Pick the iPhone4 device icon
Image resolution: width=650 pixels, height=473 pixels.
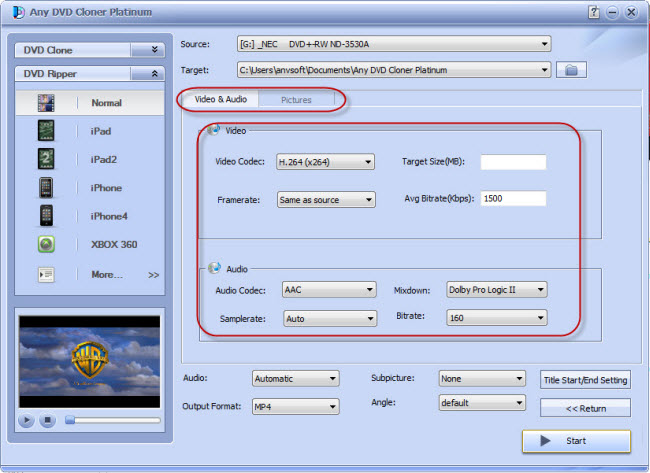pyautogui.click(x=46, y=216)
